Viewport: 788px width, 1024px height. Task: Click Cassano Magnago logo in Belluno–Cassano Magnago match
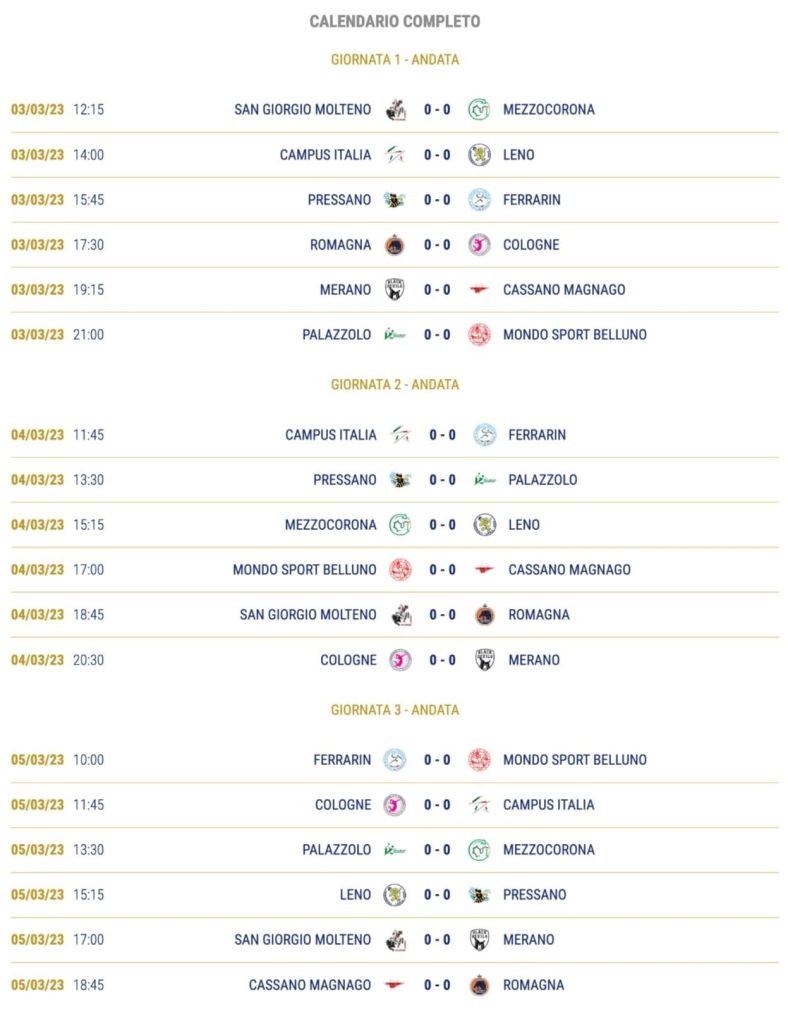tap(485, 570)
